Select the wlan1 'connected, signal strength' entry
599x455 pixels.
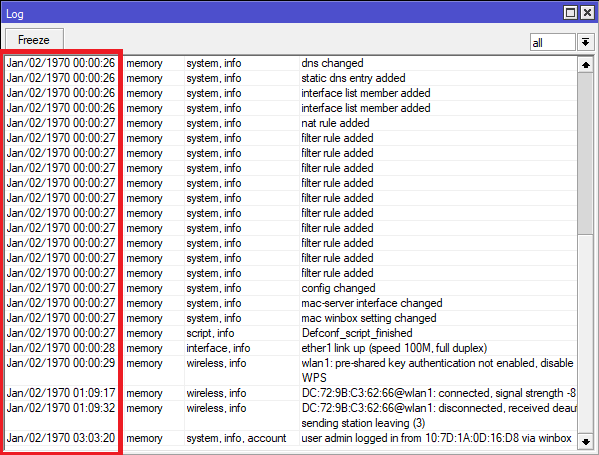290,393
